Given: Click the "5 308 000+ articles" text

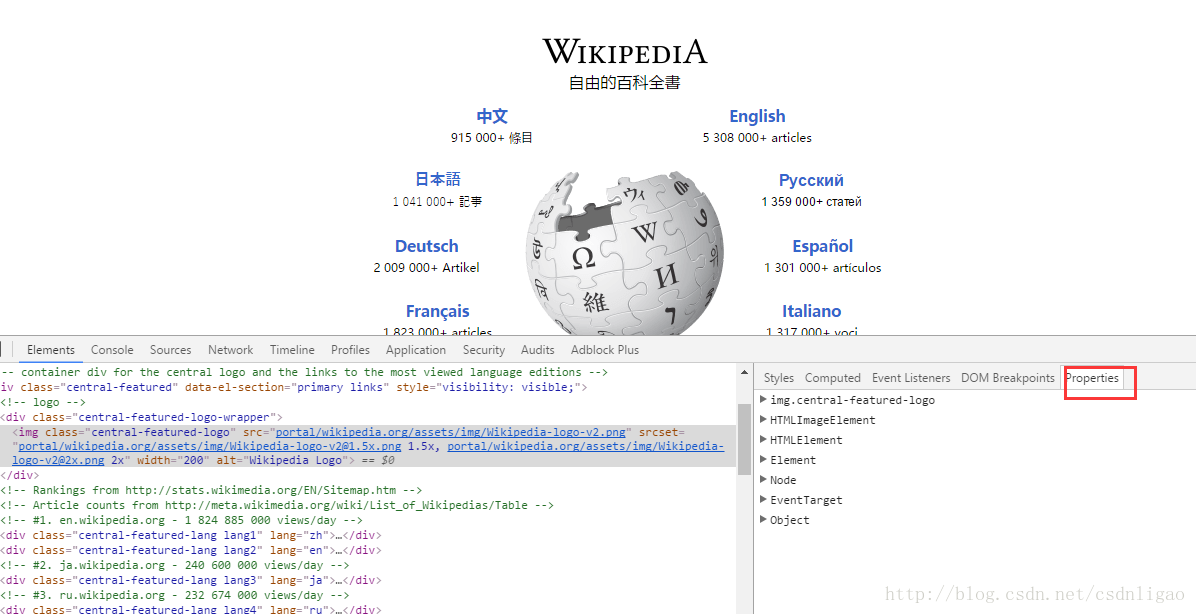Looking at the screenshot, I should pos(757,138).
